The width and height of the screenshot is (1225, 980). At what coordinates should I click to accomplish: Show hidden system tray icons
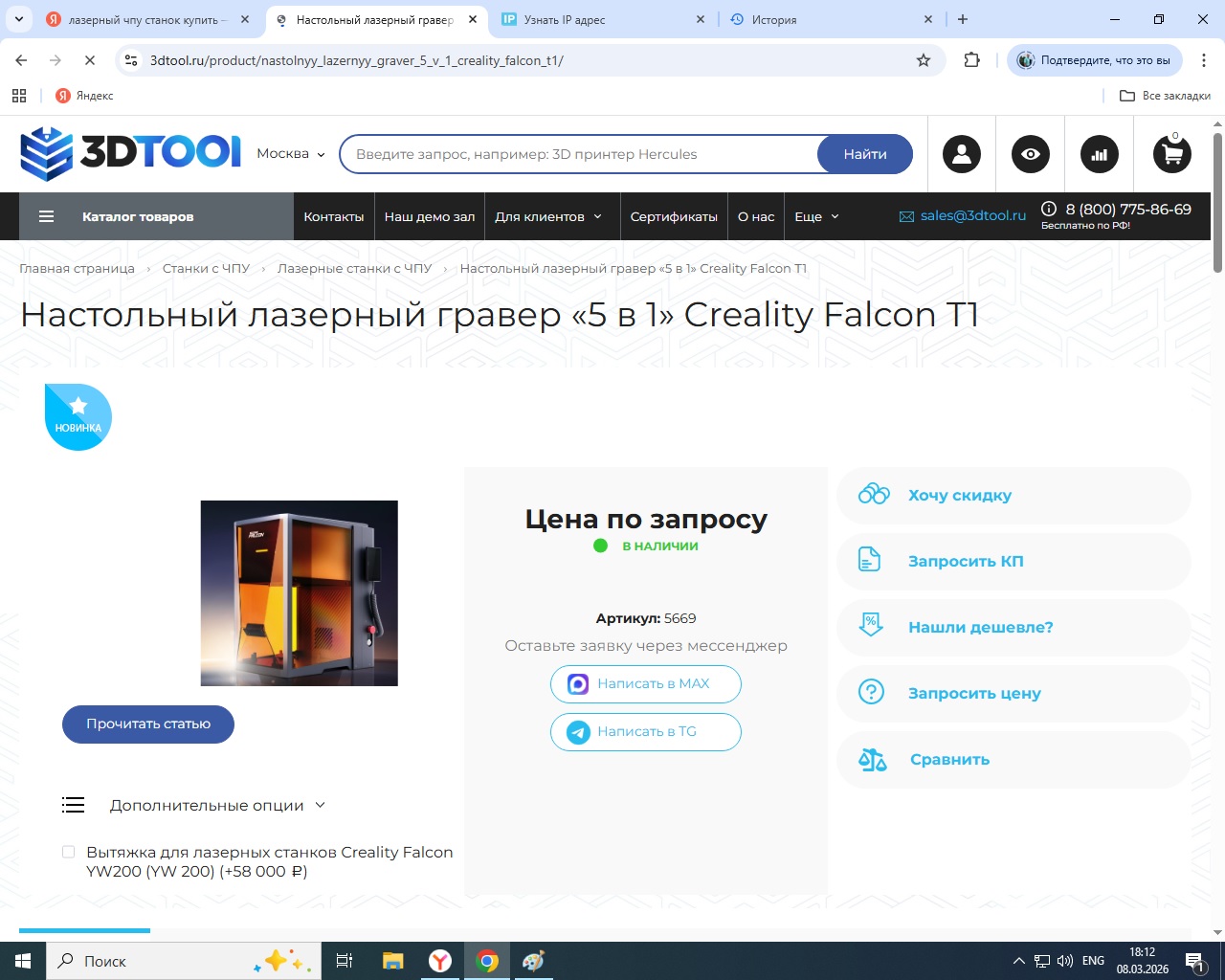(x=1018, y=961)
